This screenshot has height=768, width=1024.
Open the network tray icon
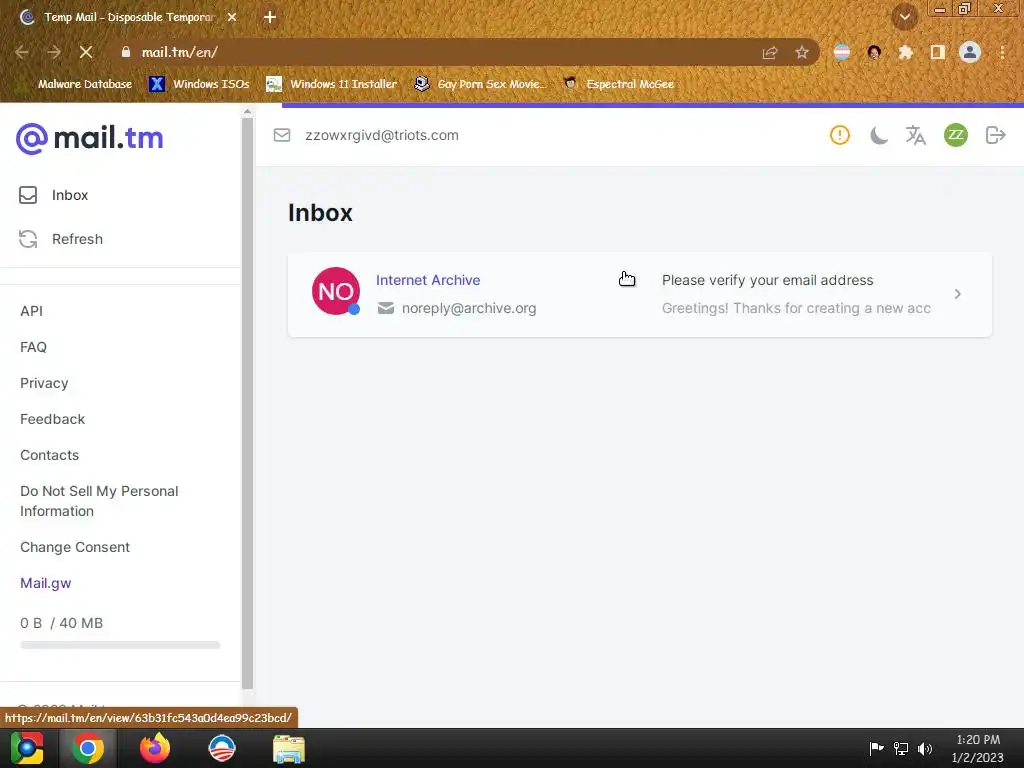(x=901, y=748)
